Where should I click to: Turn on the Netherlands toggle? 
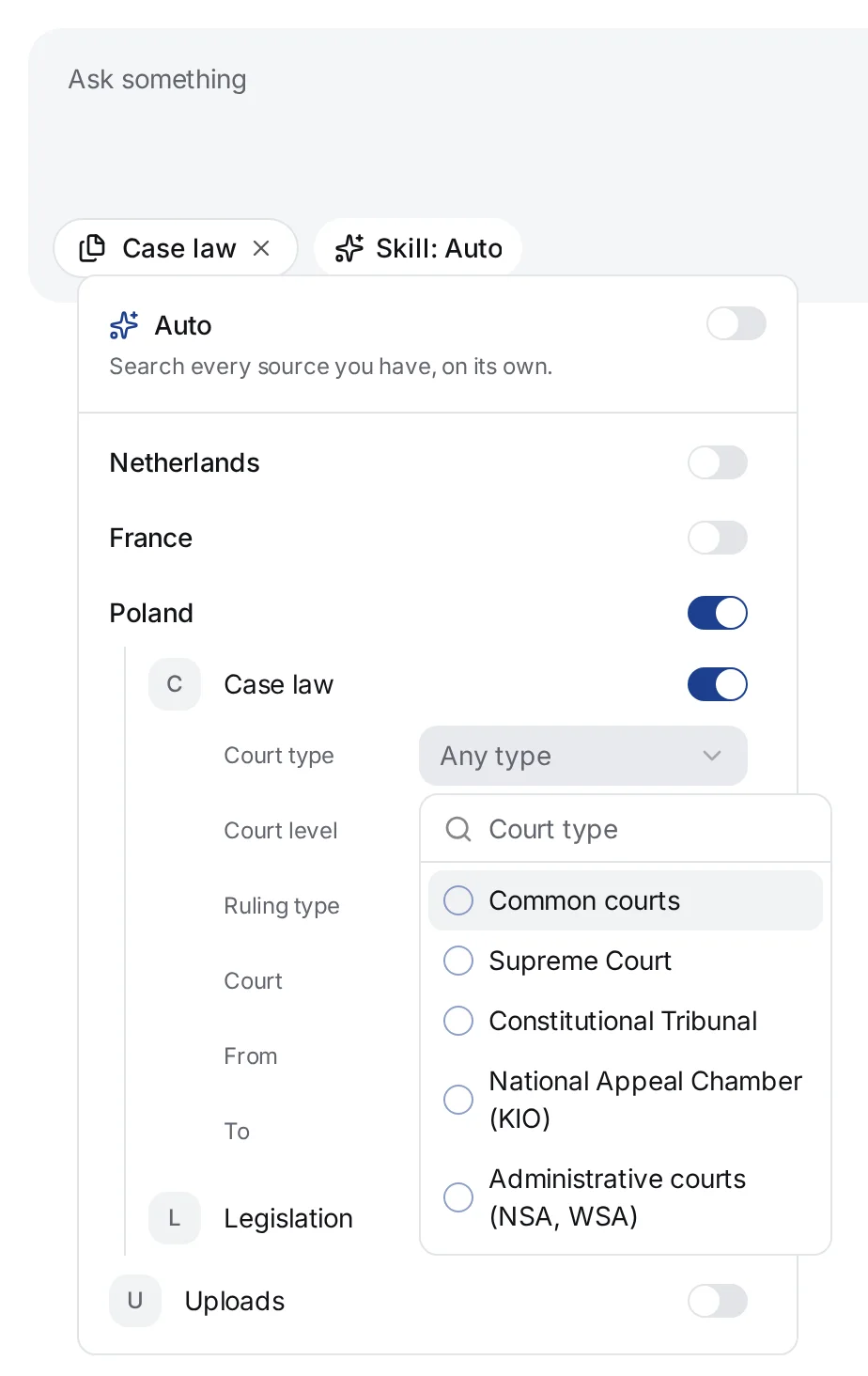pos(718,462)
